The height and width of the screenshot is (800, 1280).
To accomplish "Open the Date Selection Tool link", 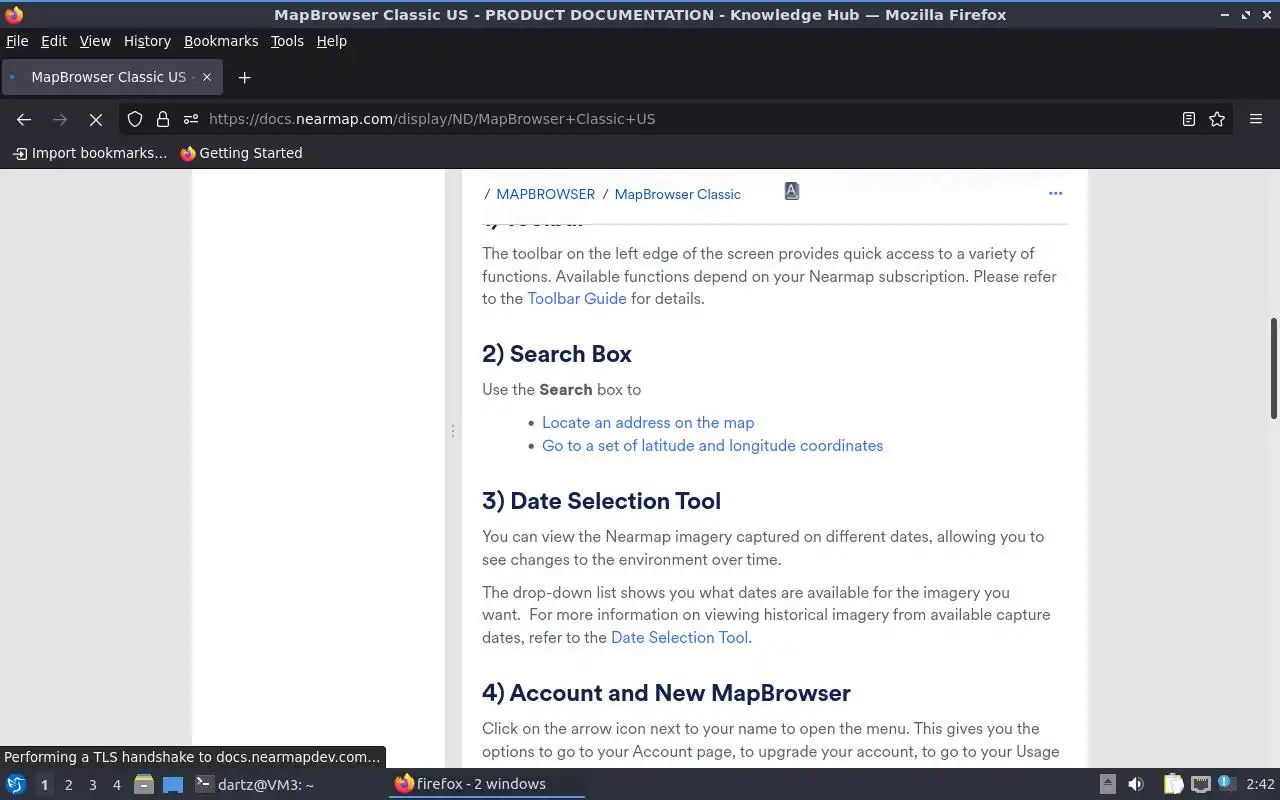I will click(x=679, y=637).
